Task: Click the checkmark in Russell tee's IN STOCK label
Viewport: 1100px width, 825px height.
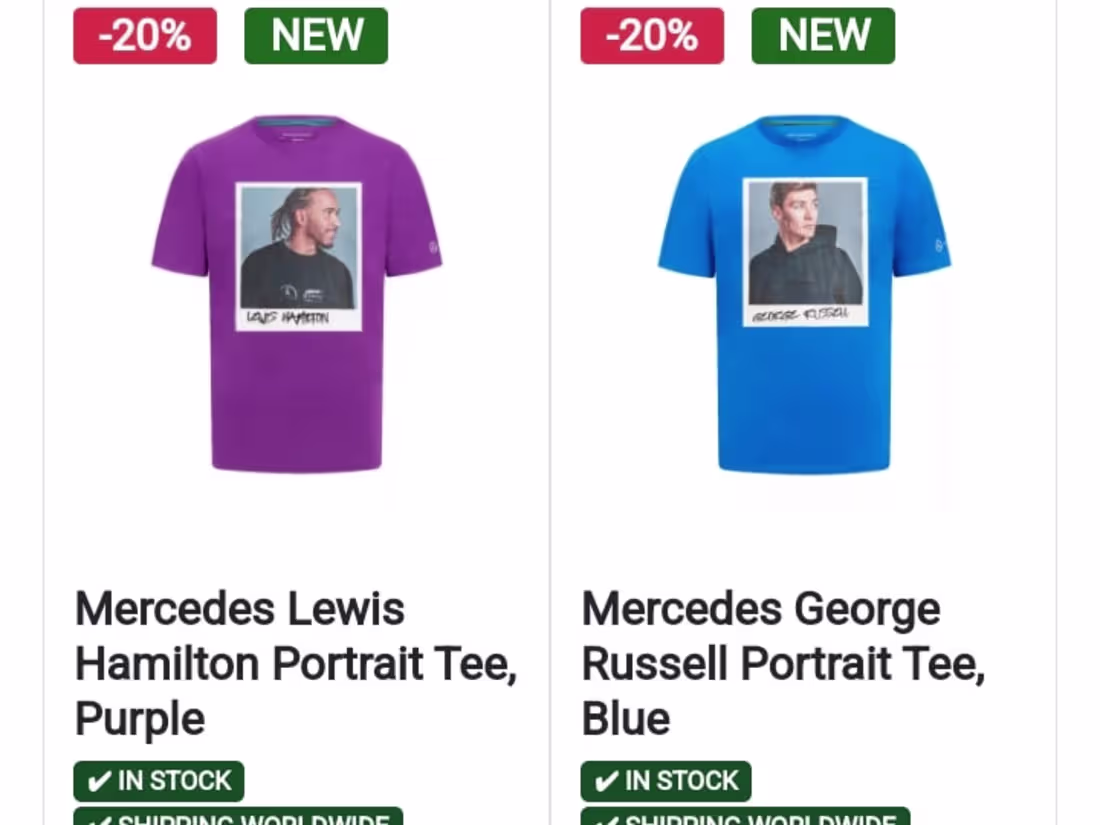Action: (x=606, y=781)
